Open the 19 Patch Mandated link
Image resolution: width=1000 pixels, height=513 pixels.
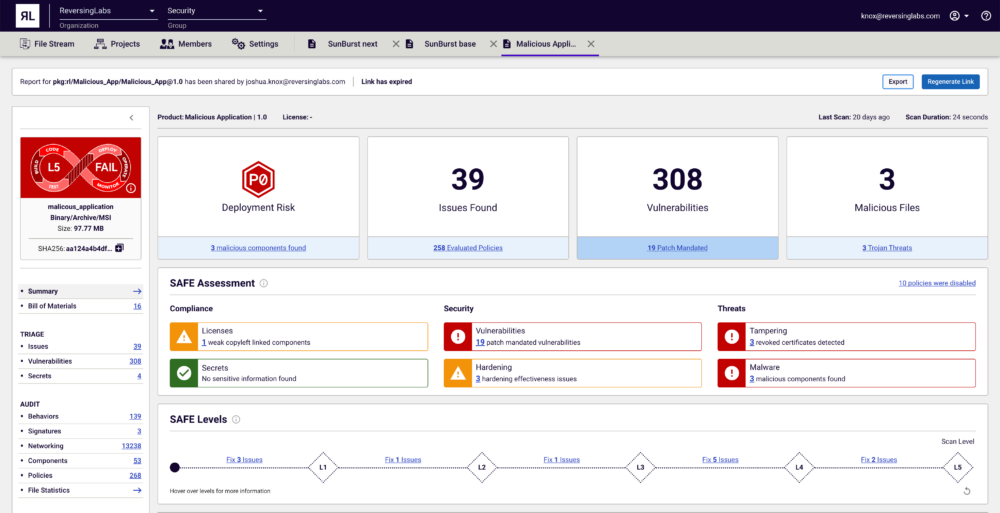677,248
